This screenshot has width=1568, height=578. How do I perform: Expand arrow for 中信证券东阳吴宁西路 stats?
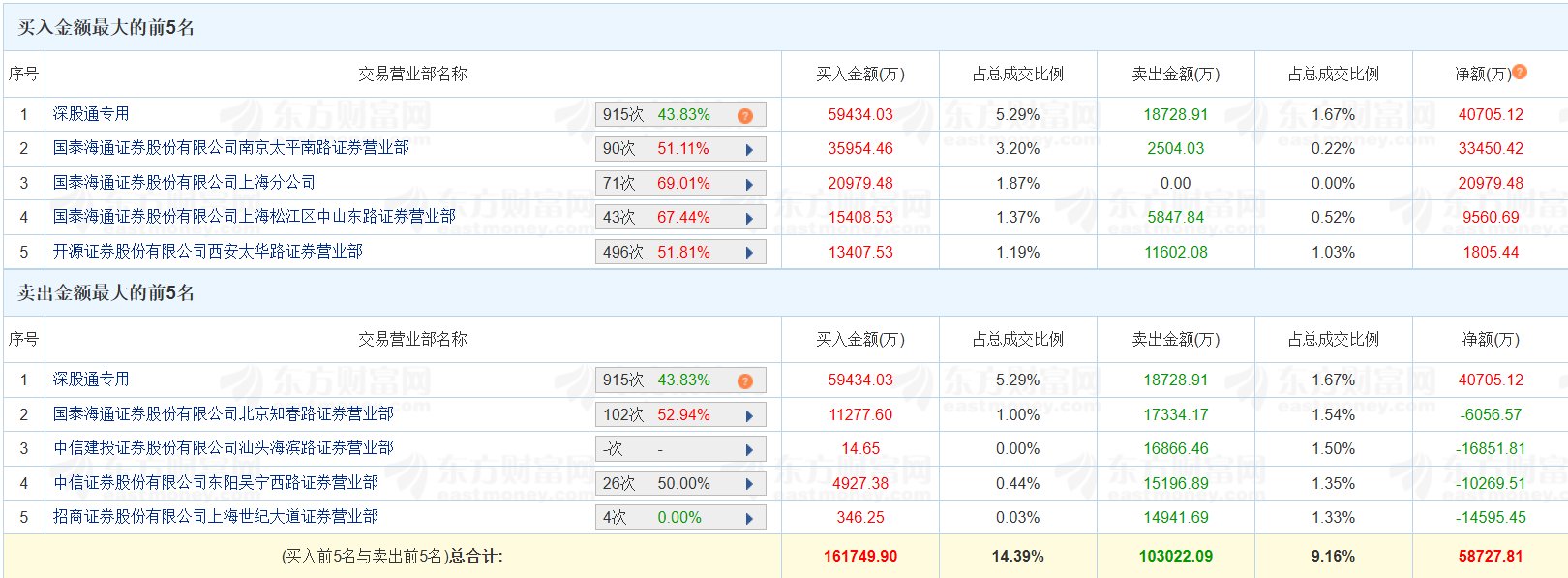(x=749, y=484)
